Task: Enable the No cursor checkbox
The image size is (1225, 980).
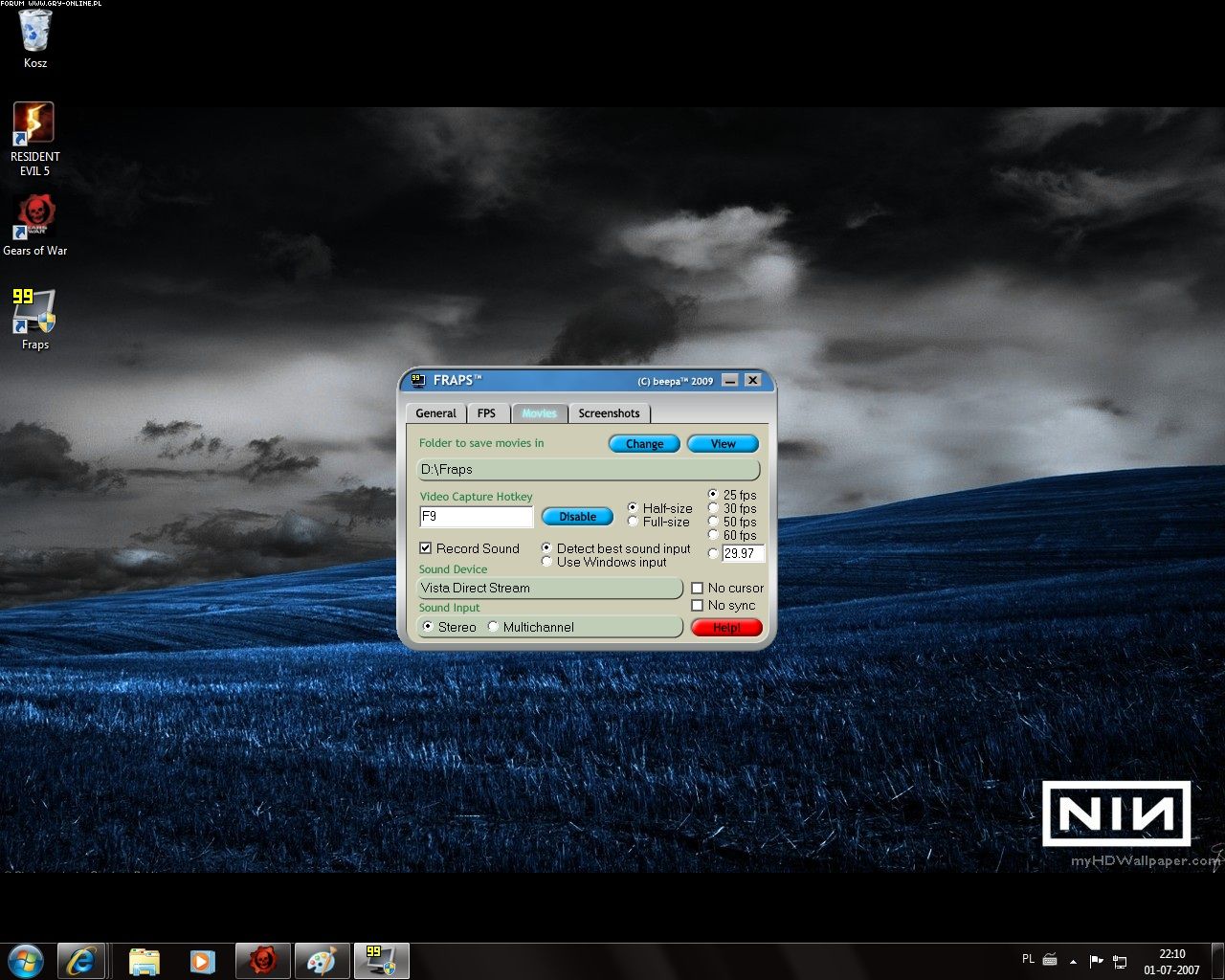Action: tap(727, 588)
